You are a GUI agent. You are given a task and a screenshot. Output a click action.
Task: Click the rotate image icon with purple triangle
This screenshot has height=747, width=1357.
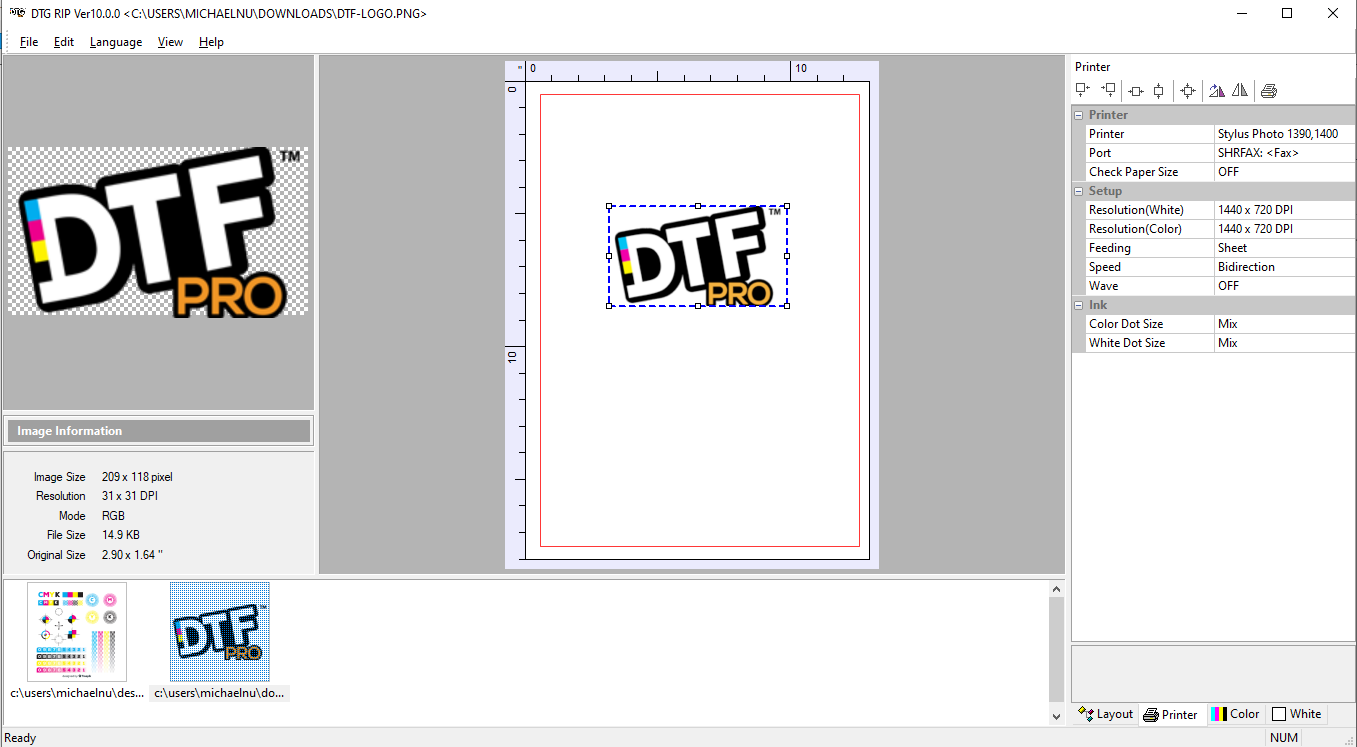pos(1217,91)
